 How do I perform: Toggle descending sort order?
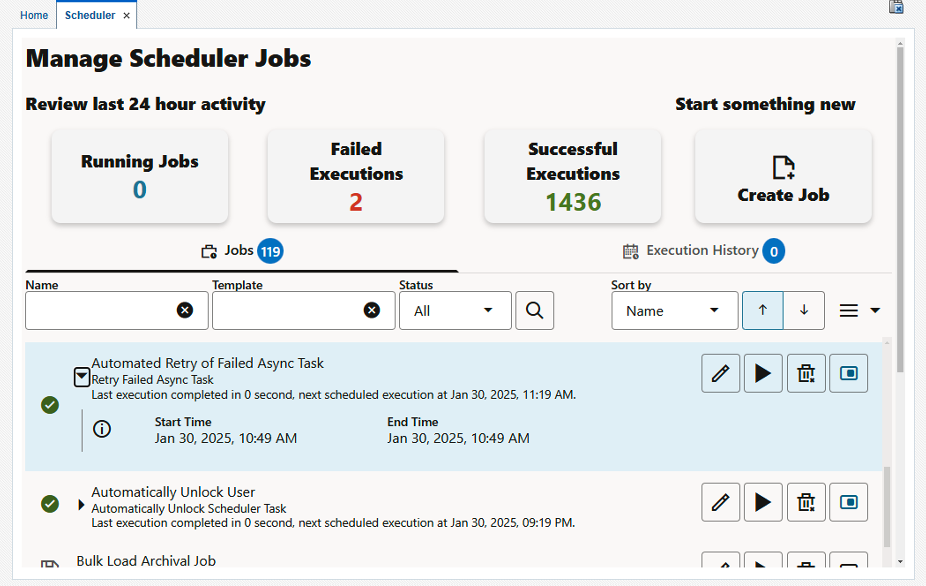803,310
